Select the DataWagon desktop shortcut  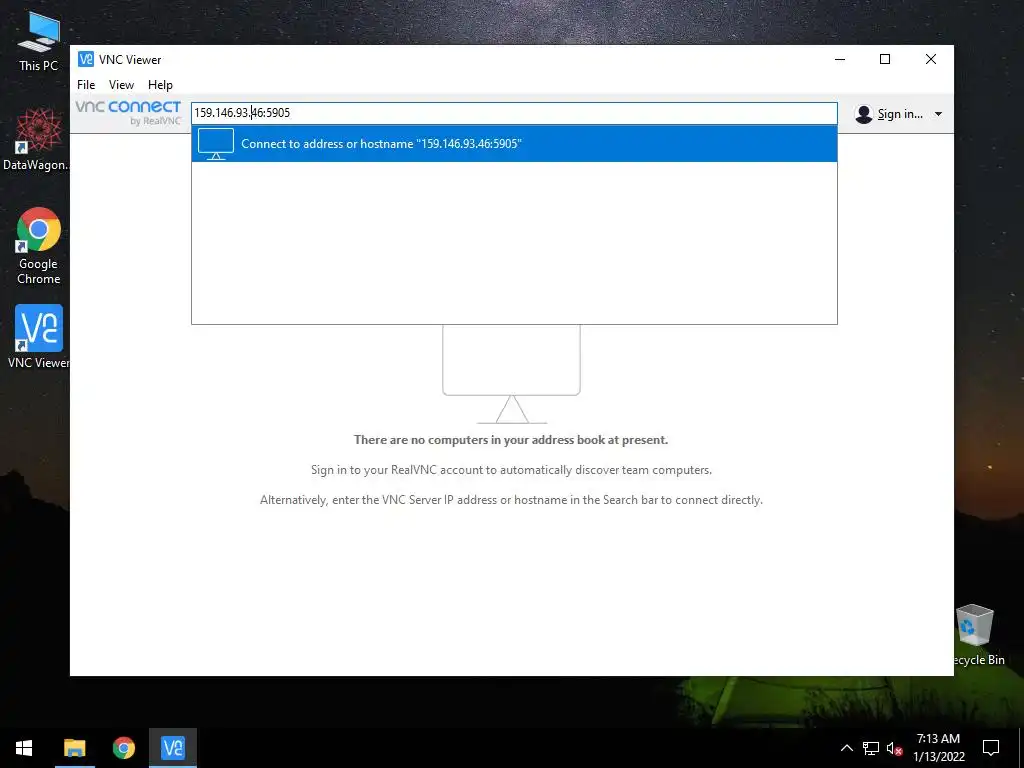(37, 139)
